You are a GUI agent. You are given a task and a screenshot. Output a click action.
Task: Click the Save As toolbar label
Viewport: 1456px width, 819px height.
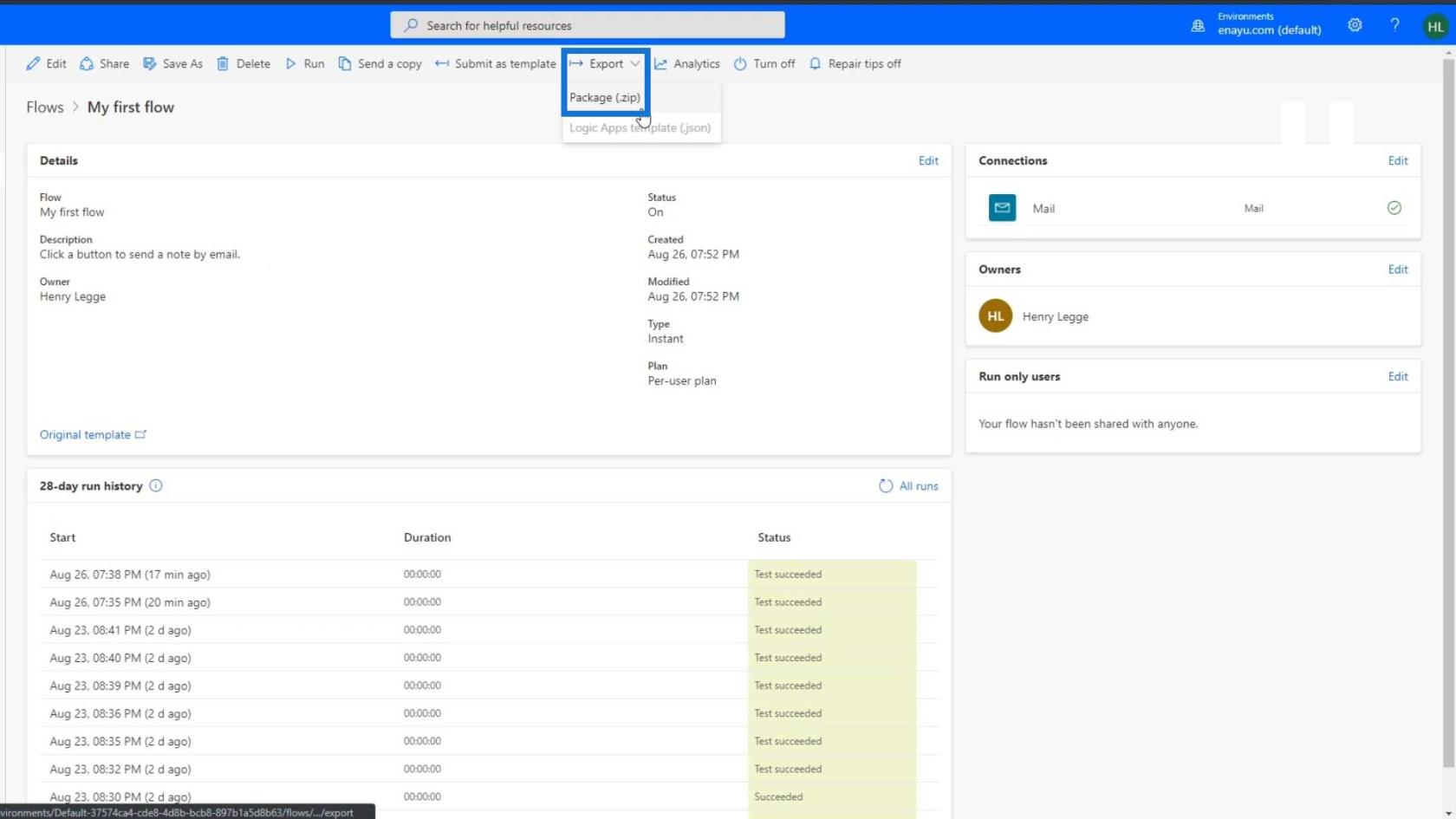pyautogui.click(x=183, y=63)
